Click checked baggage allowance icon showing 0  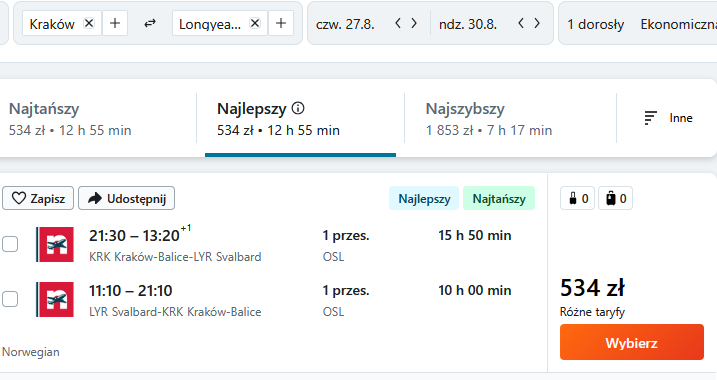pyautogui.click(x=615, y=198)
